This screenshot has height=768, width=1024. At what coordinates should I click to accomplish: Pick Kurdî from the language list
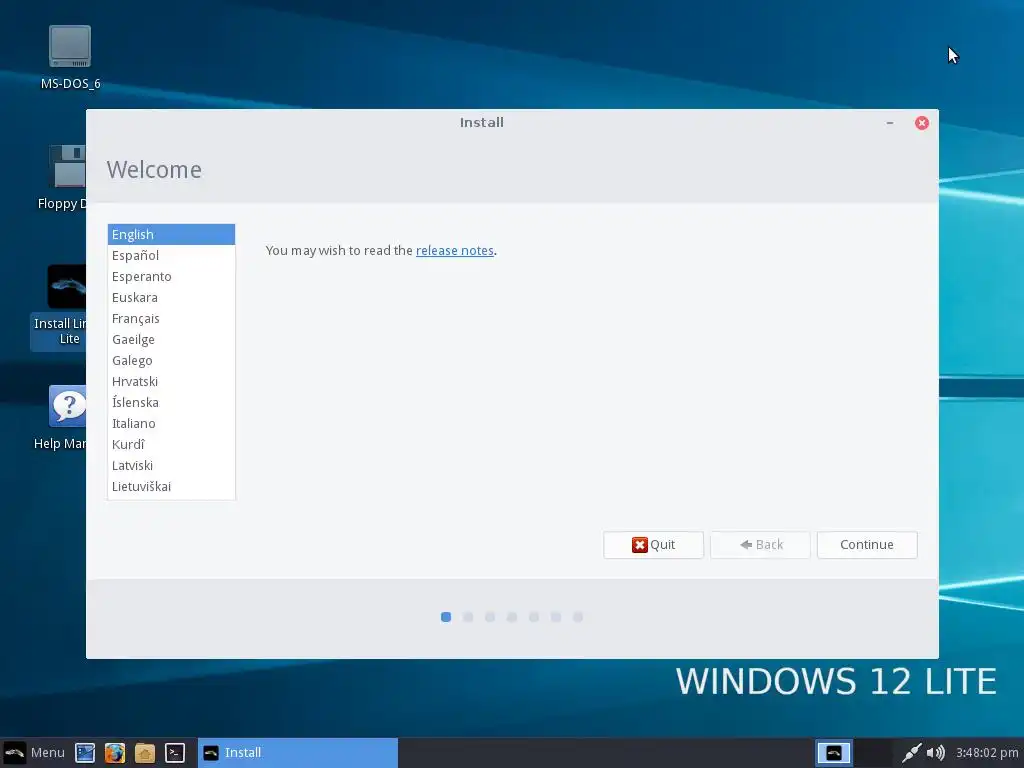171,444
